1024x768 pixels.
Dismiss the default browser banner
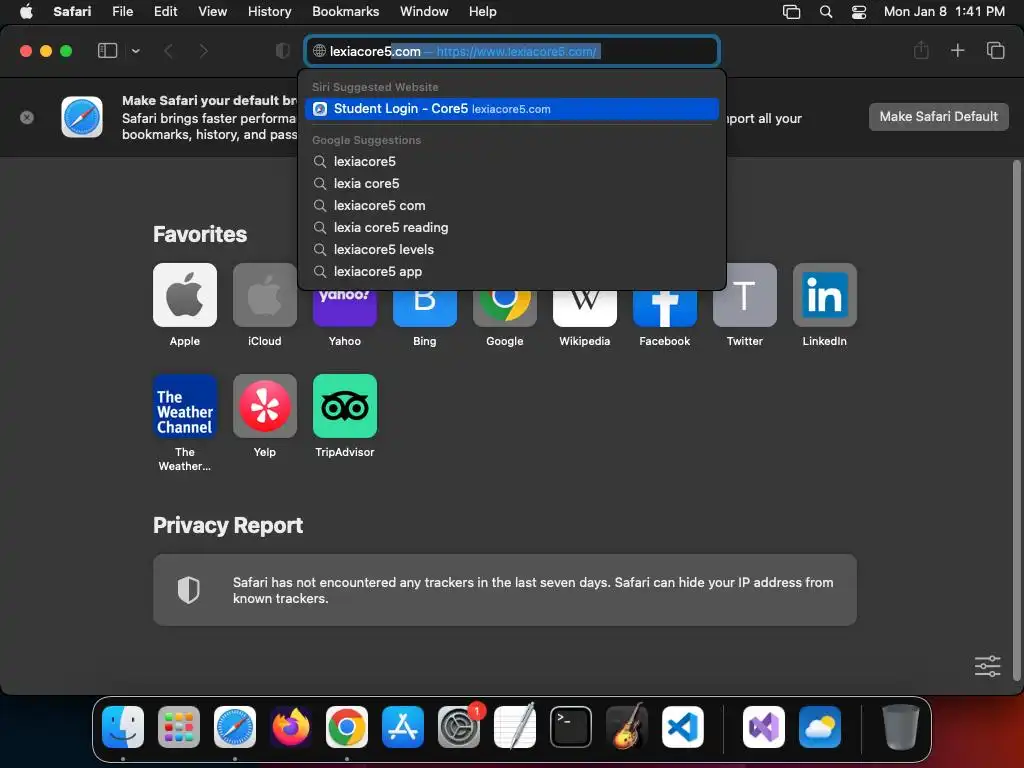click(x=27, y=118)
